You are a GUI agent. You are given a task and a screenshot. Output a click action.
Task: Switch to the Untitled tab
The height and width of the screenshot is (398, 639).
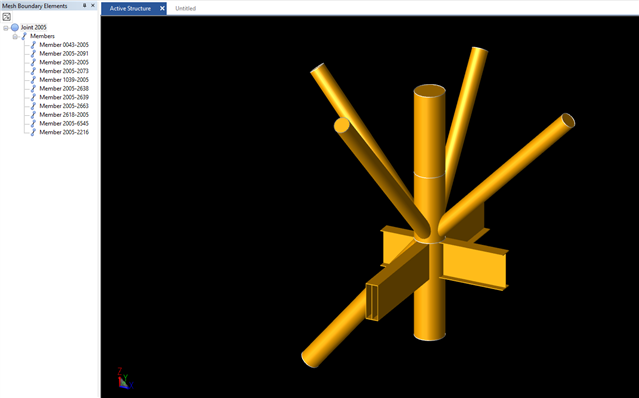point(185,8)
